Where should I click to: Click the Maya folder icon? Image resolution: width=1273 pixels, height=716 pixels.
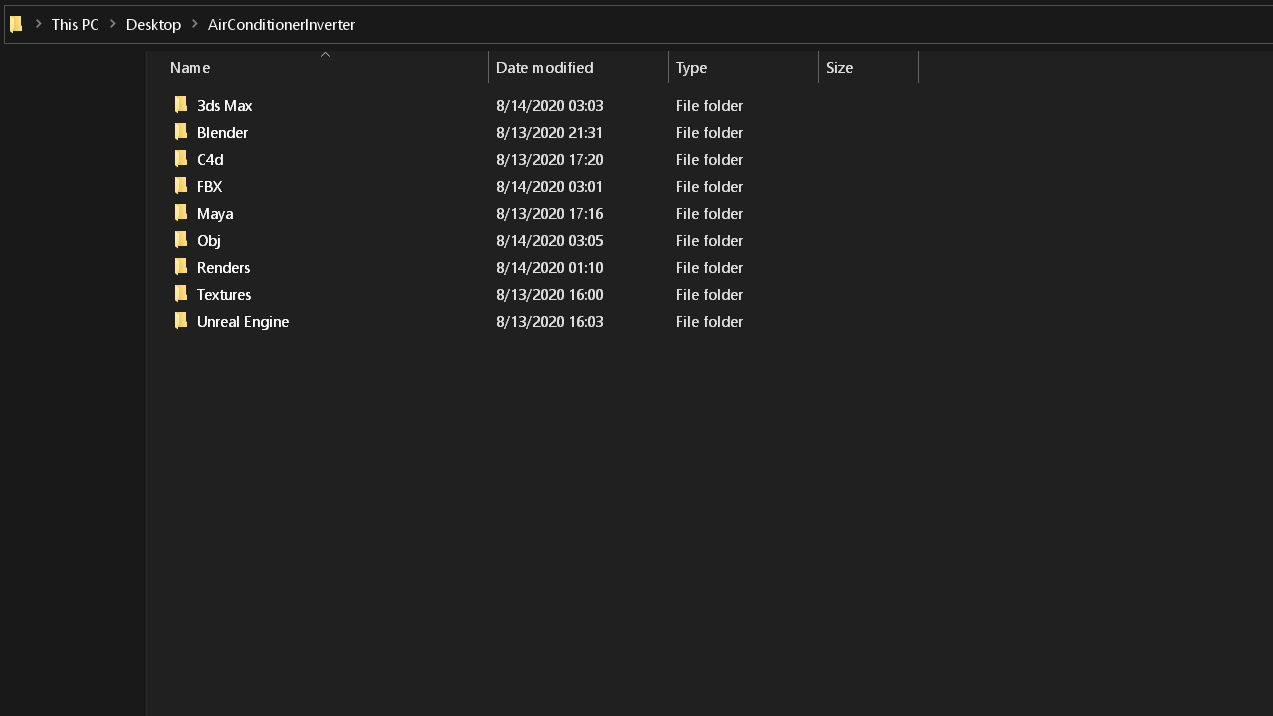(181, 213)
